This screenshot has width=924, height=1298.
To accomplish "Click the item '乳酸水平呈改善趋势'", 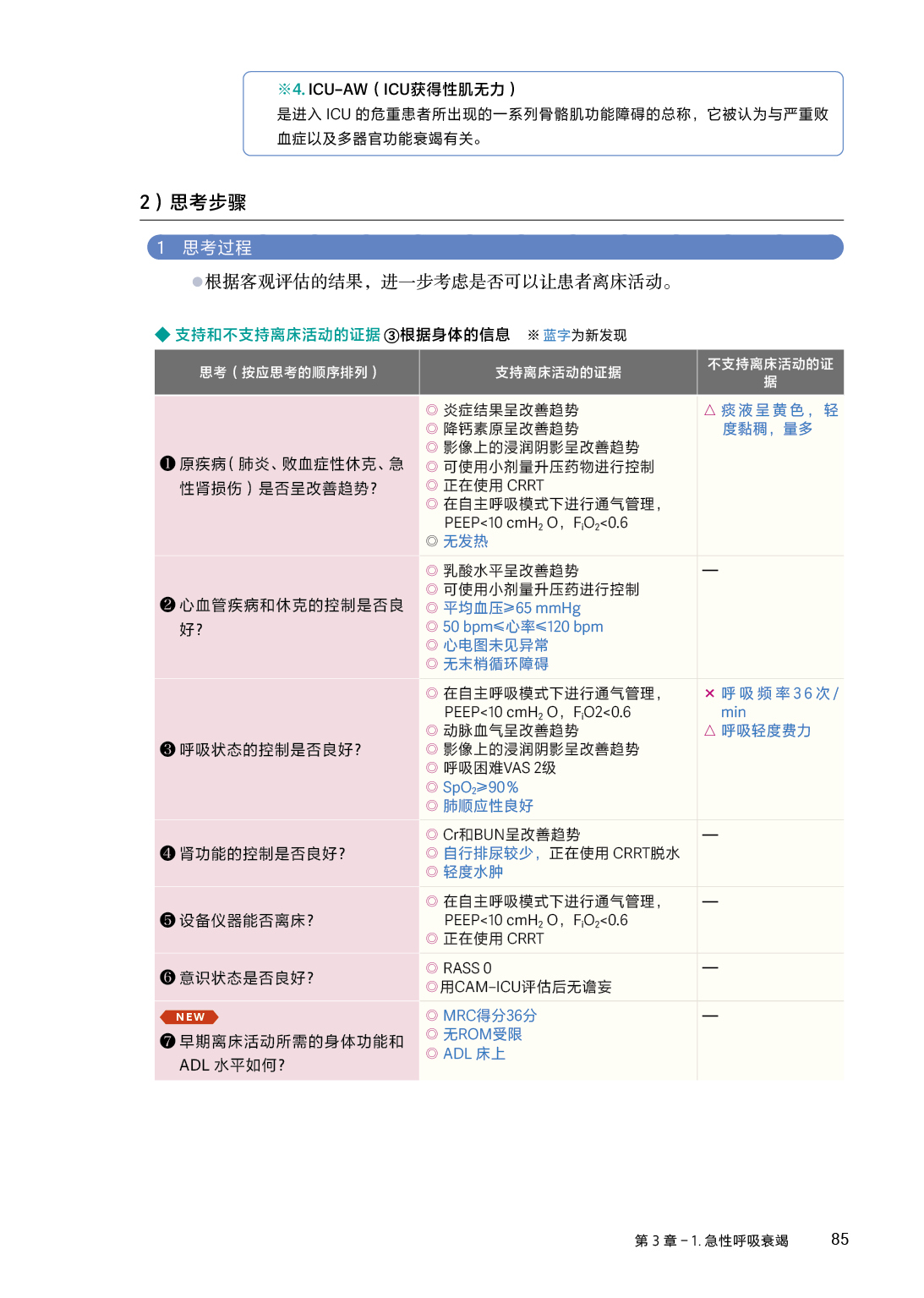I will pyautogui.click(x=511, y=571).
